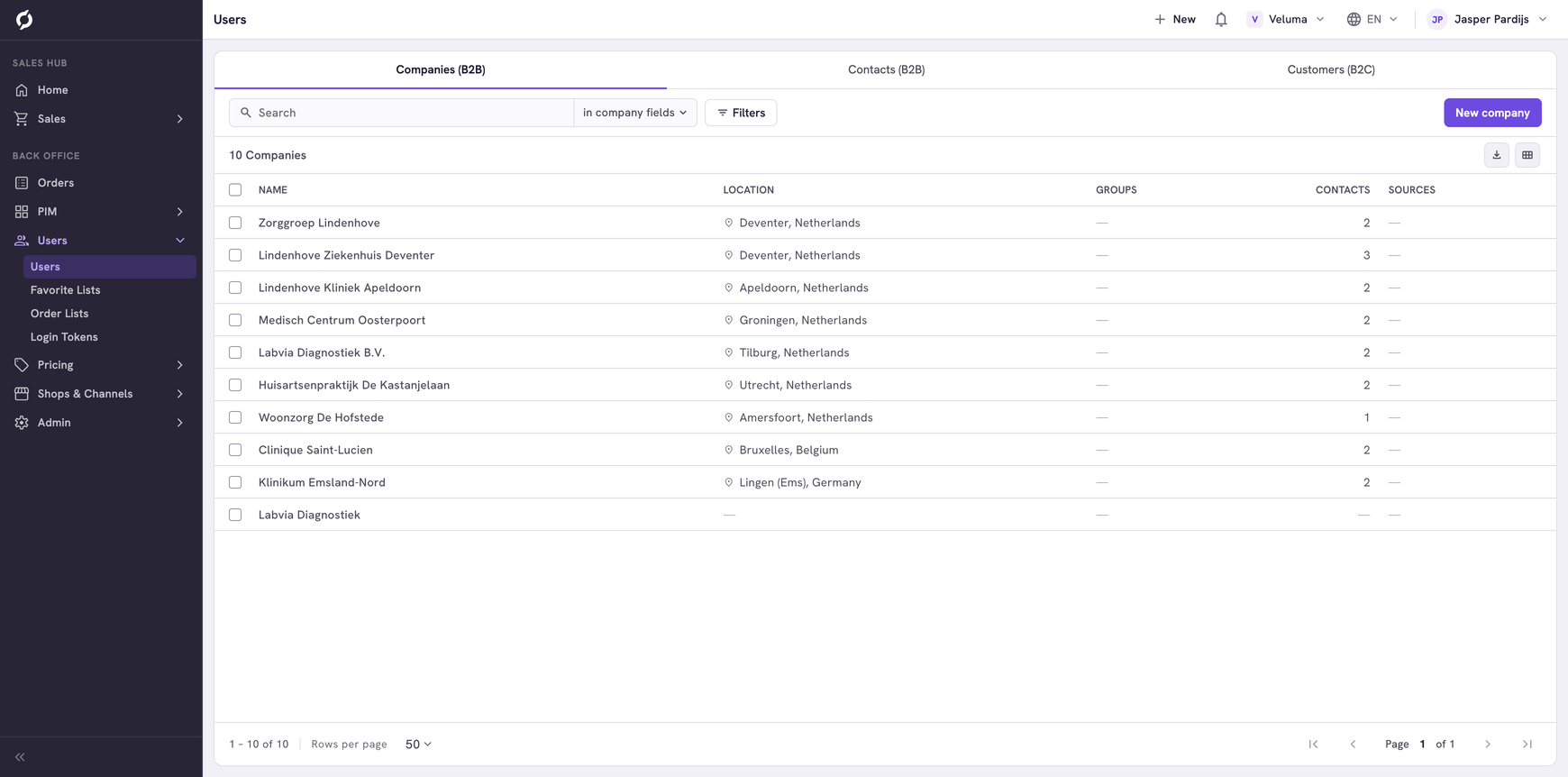Click the New company button
The height and width of the screenshot is (777, 1568).
coord(1492,113)
